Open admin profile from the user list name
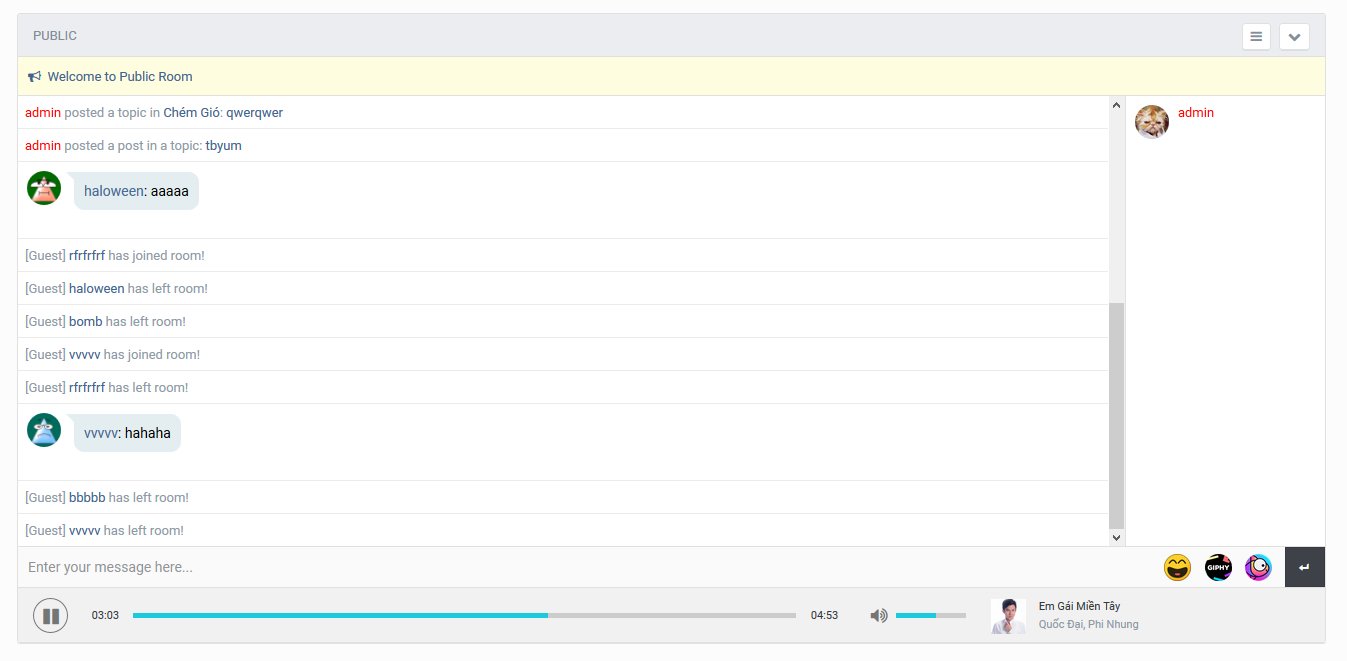 [1196, 113]
